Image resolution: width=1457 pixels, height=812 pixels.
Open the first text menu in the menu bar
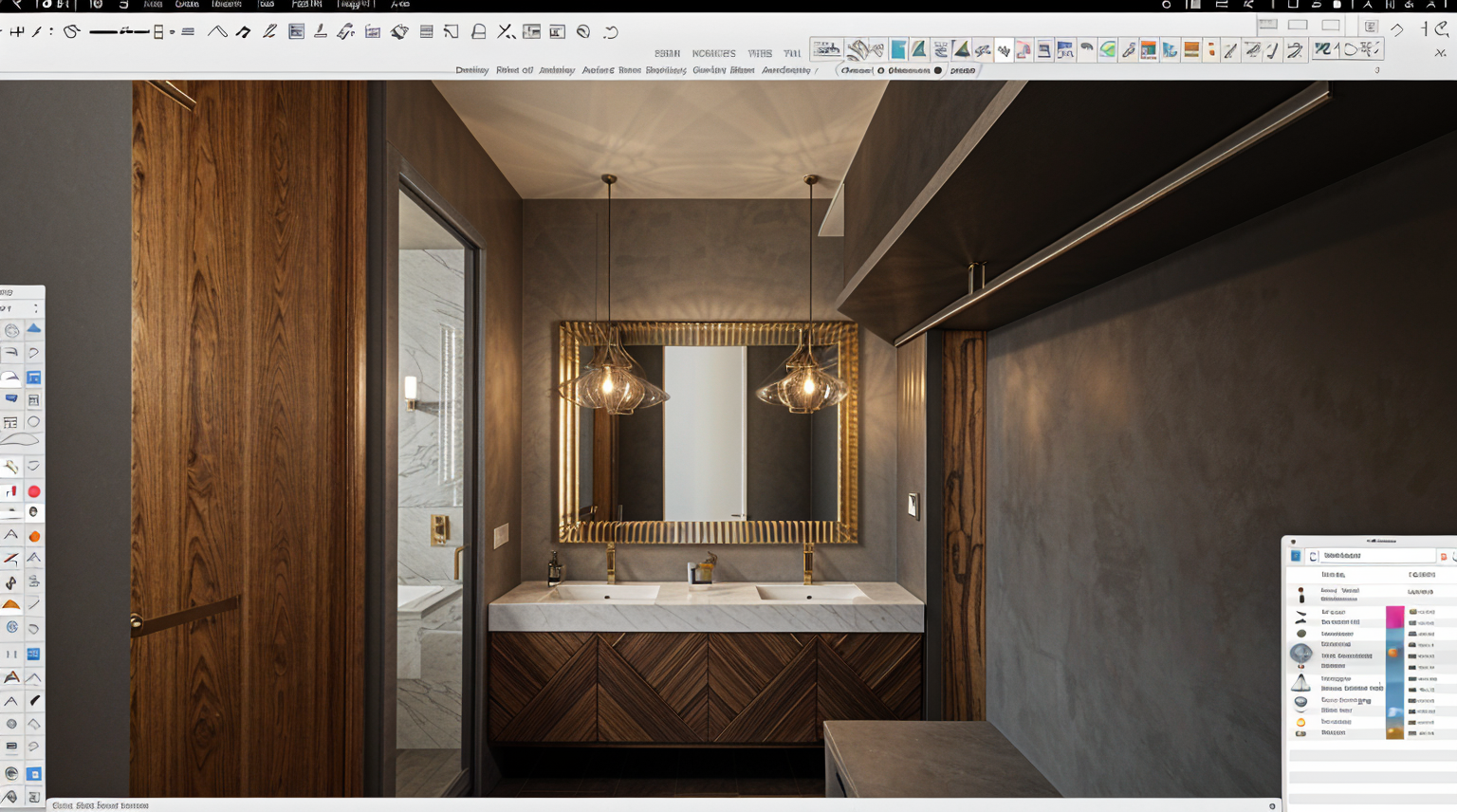click(152, 5)
